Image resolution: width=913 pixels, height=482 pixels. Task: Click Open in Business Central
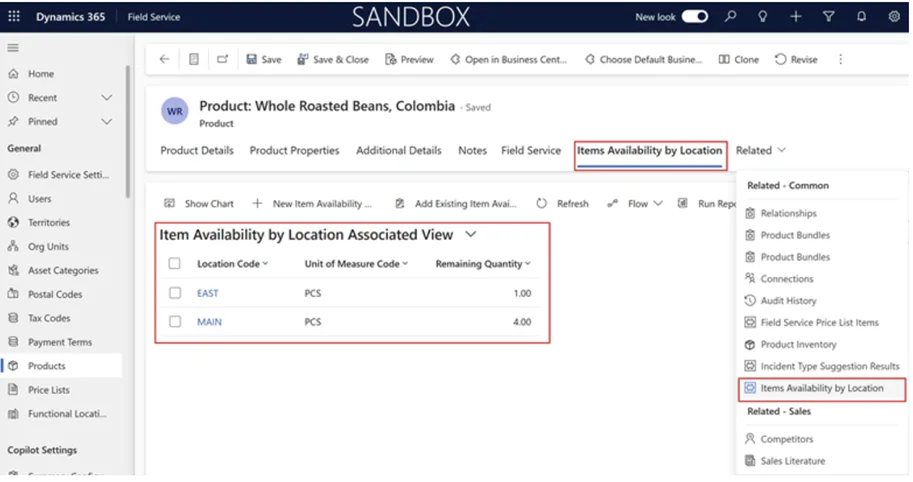tap(508, 59)
